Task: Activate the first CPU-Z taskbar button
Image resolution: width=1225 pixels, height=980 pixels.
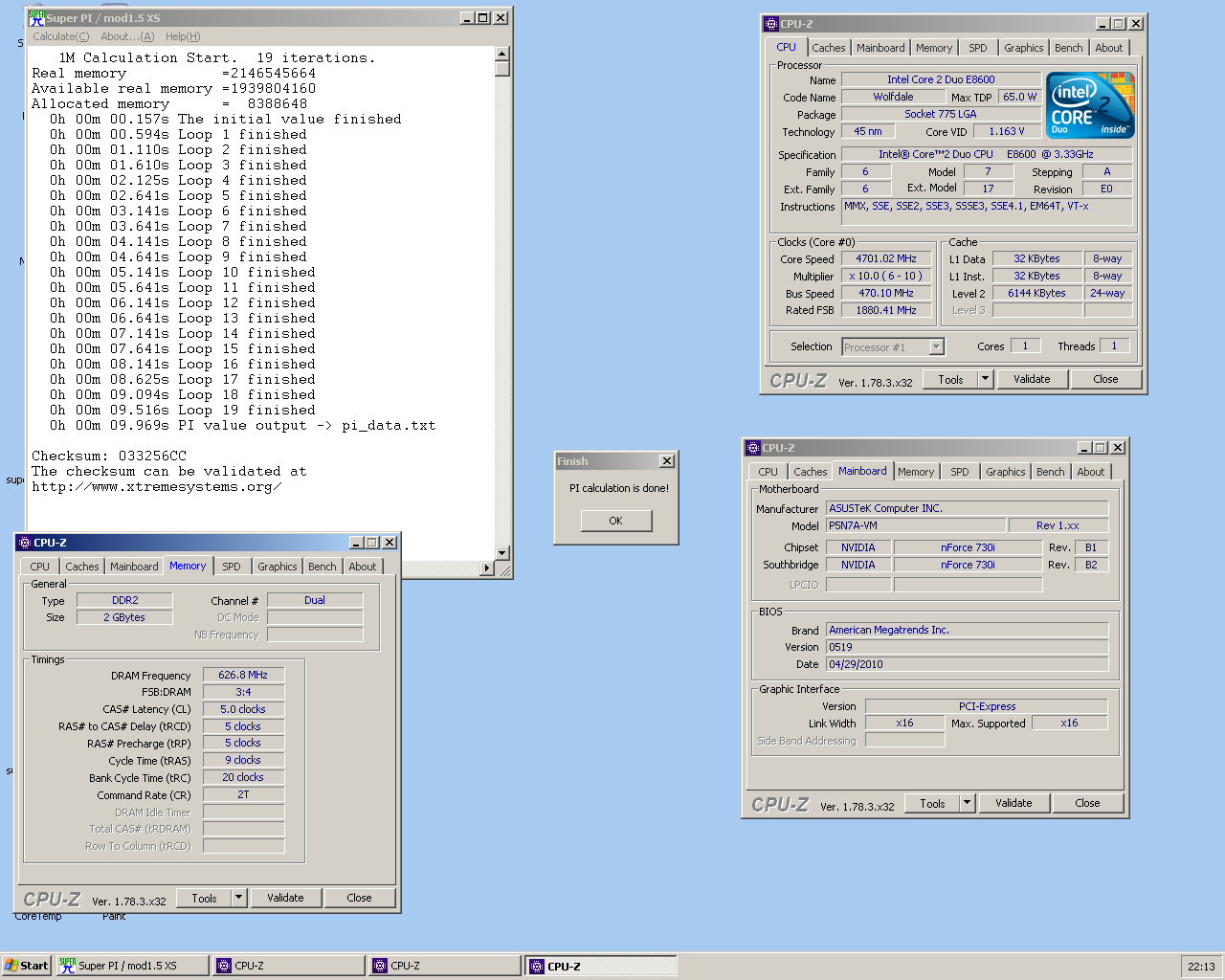Action: tap(289, 966)
